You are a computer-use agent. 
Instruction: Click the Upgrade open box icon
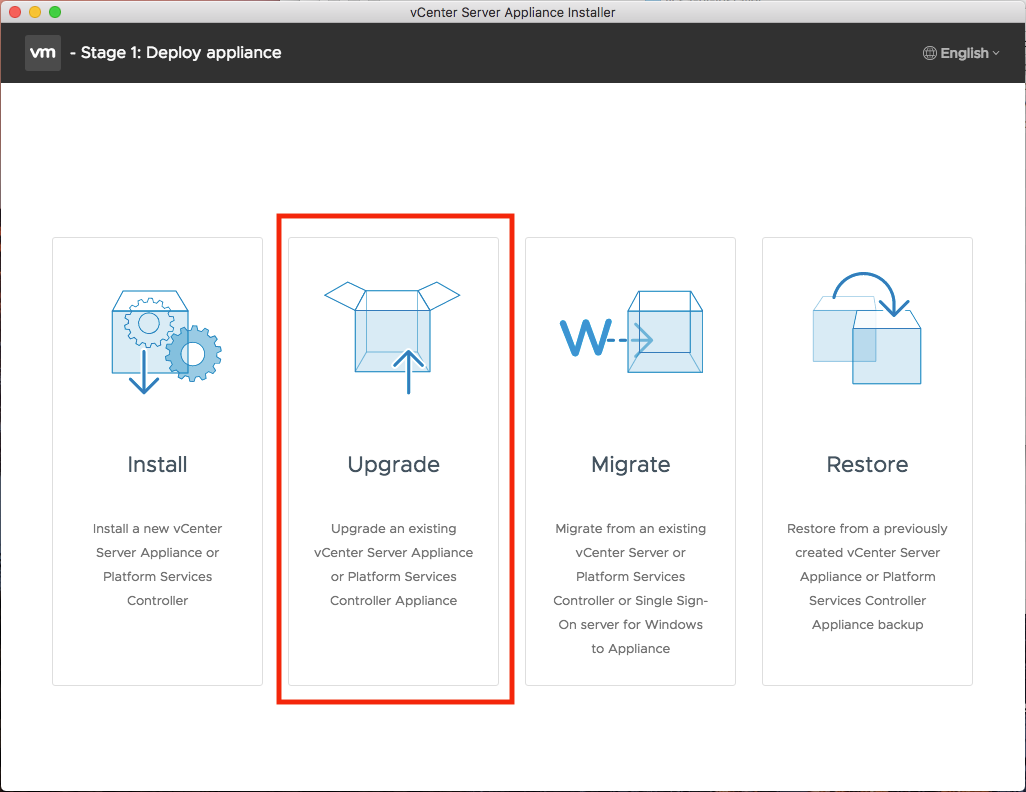[393, 338]
